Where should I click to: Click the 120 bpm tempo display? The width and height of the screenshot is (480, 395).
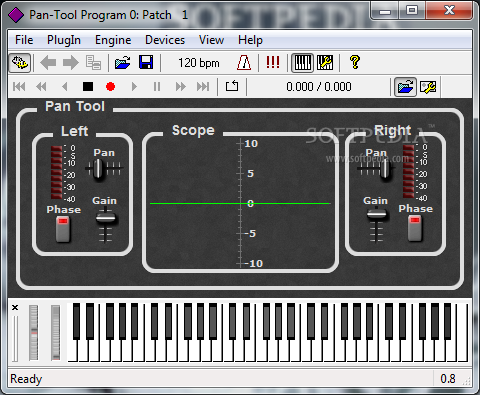coord(199,63)
